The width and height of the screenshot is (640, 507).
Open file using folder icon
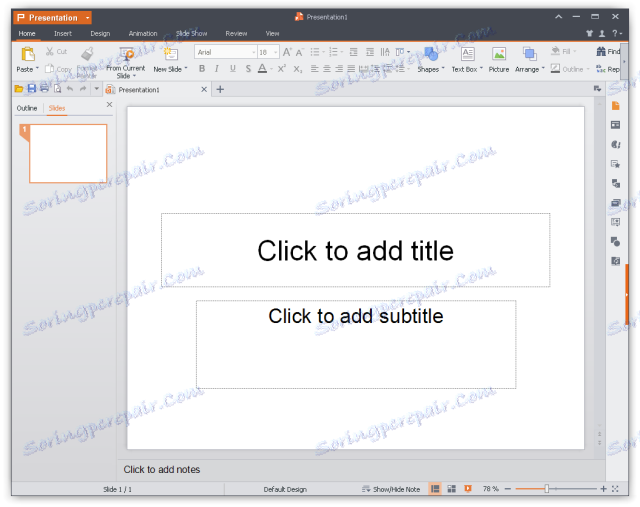19,89
